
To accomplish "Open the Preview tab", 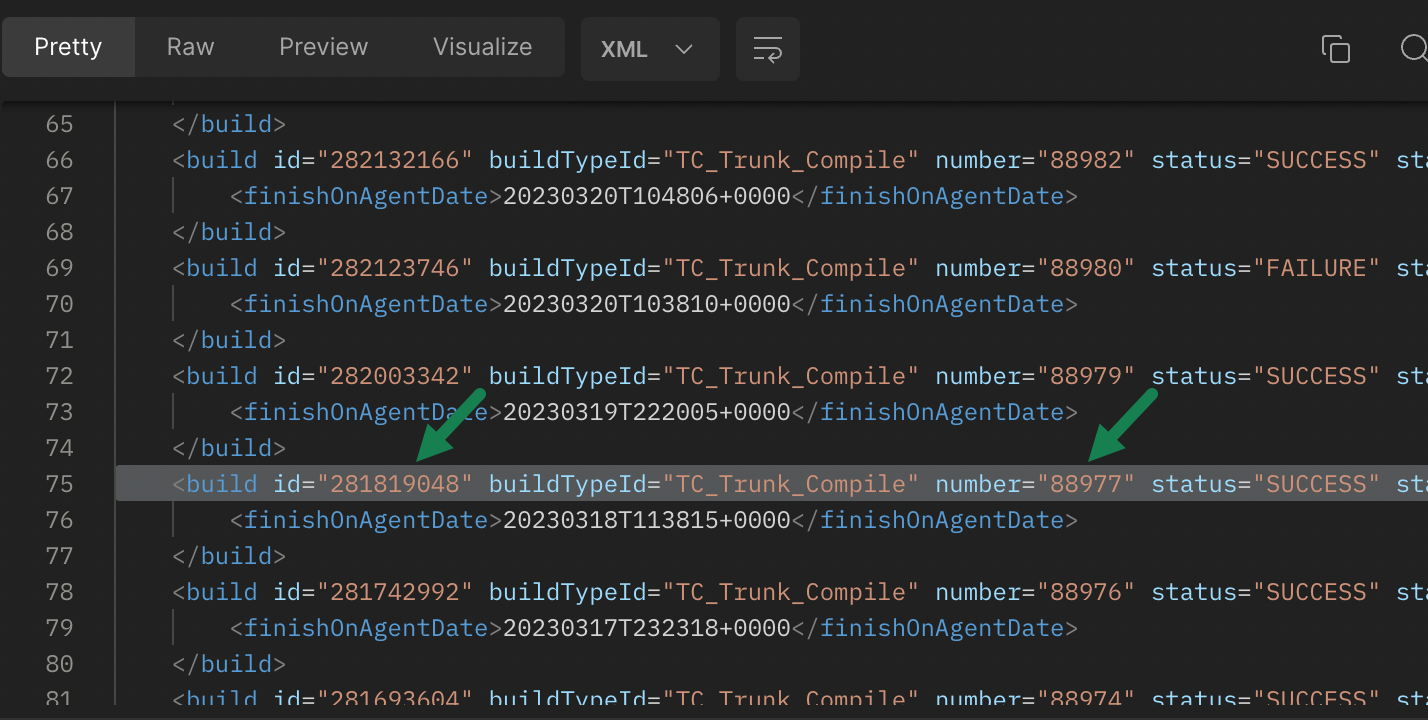I will (323, 46).
